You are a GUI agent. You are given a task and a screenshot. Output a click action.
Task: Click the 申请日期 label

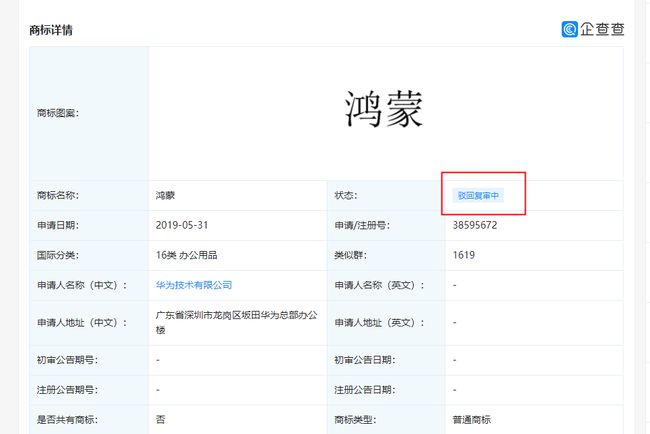click(58, 225)
